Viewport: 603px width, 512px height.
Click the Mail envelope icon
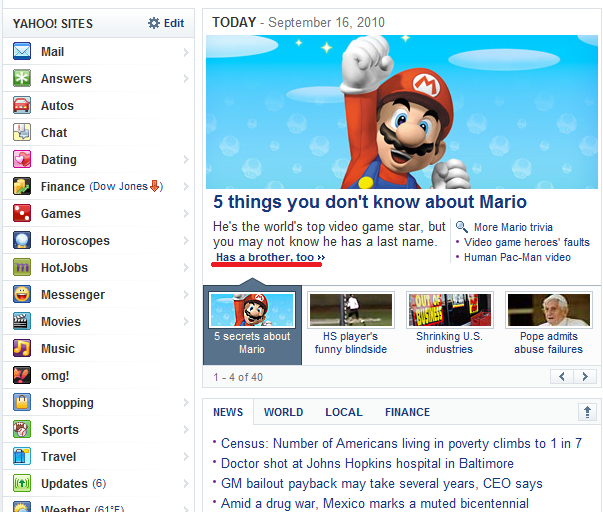tap(21, 52)
